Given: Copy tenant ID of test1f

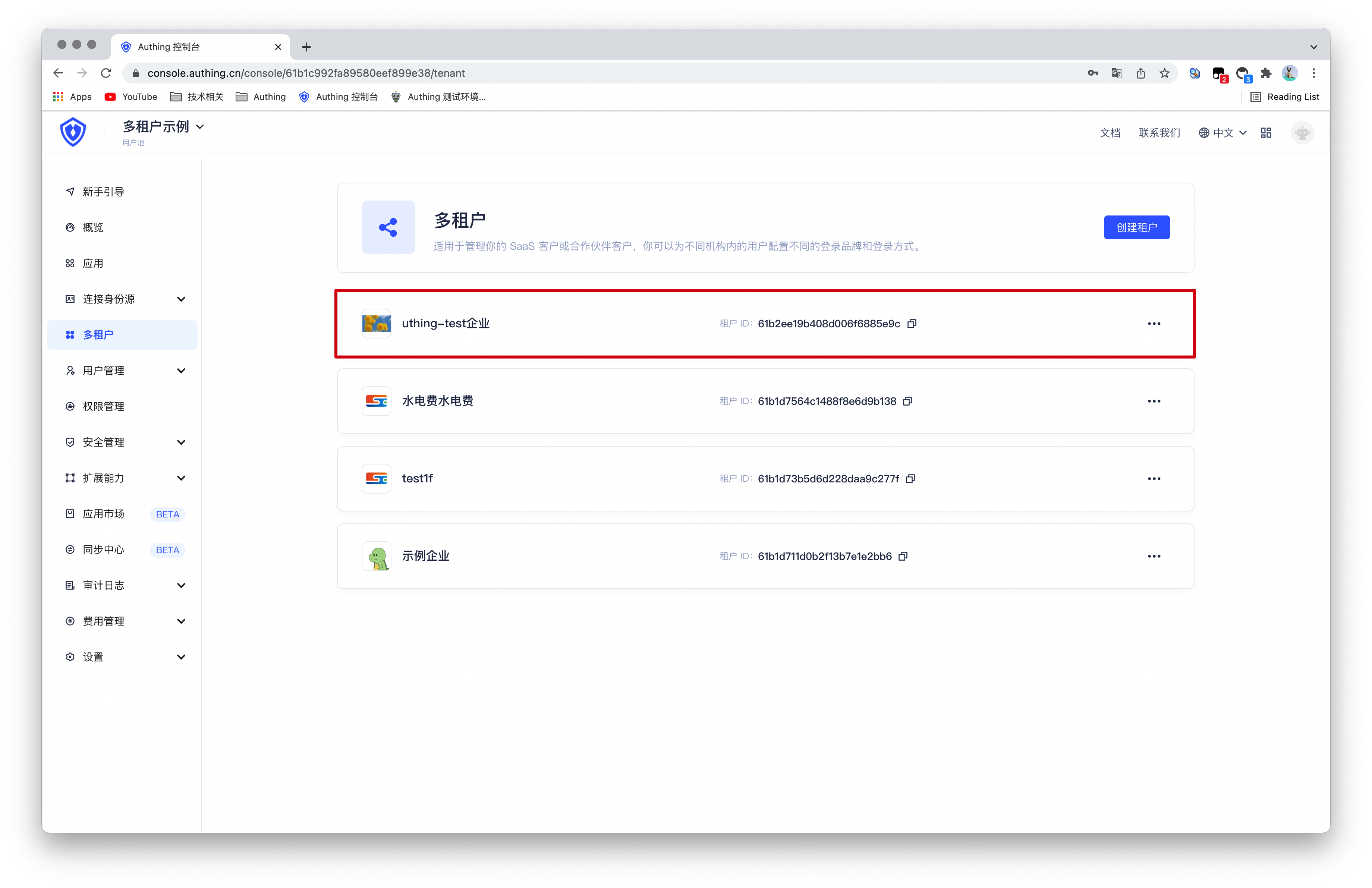Looking at the screenshot, I should [x=911, y=479].
